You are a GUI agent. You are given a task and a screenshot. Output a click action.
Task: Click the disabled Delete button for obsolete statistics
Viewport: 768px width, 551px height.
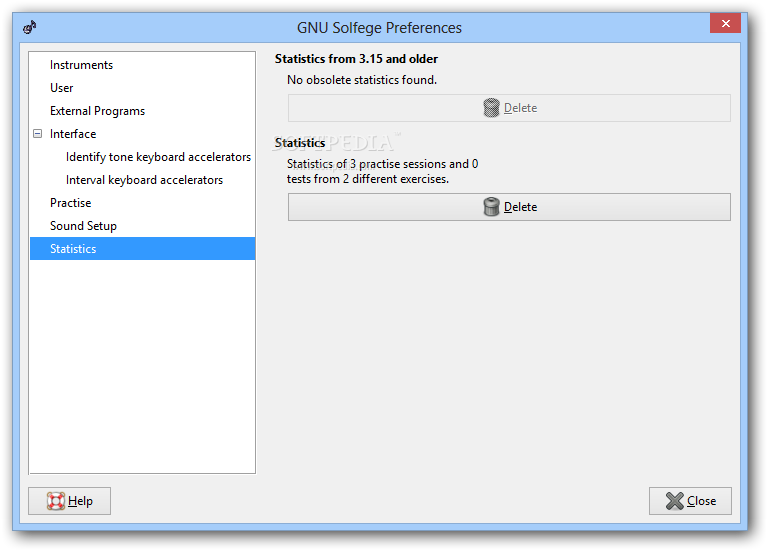coord(509,108)
